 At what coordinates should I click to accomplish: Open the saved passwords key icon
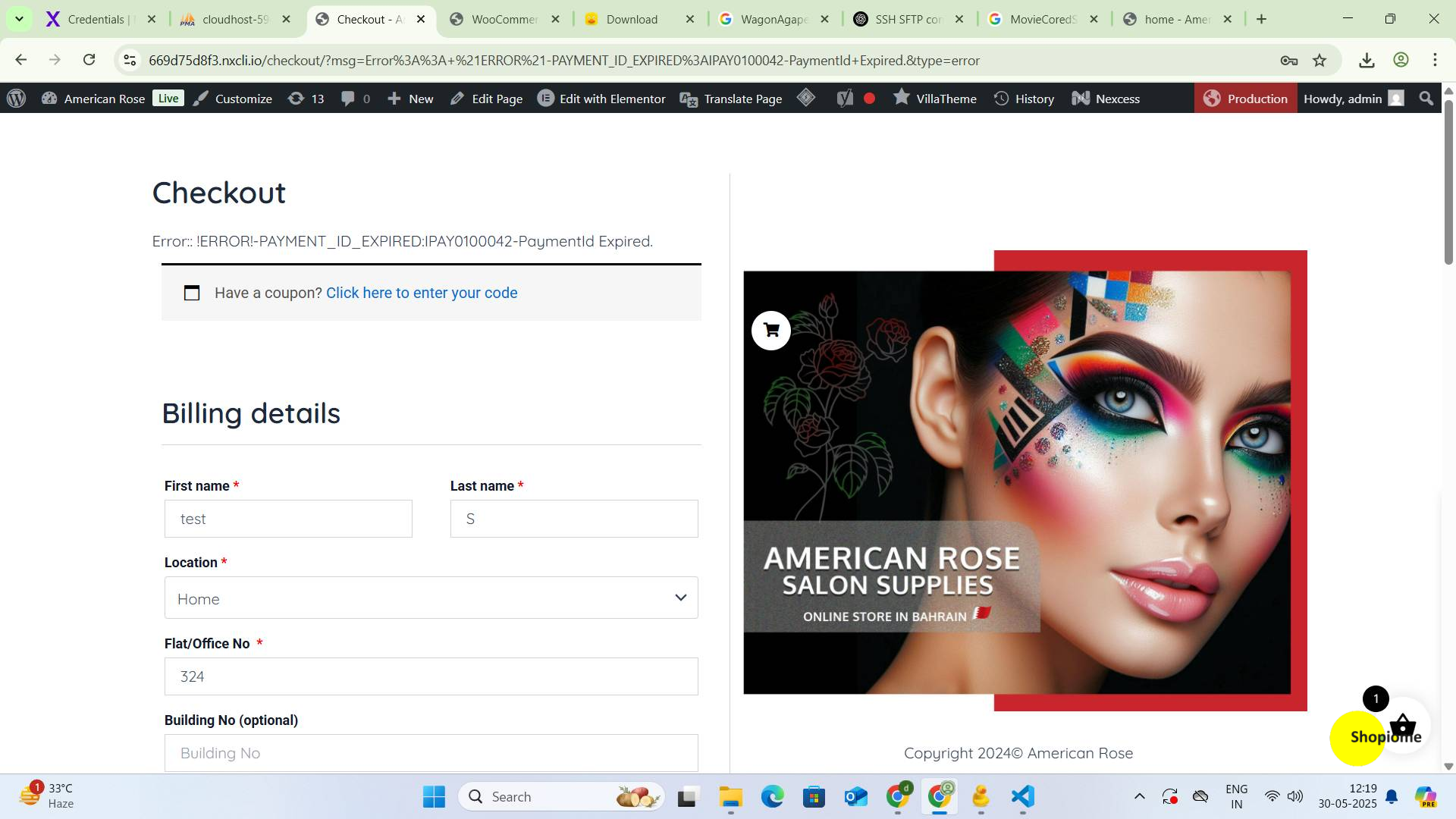(1288, 60)
